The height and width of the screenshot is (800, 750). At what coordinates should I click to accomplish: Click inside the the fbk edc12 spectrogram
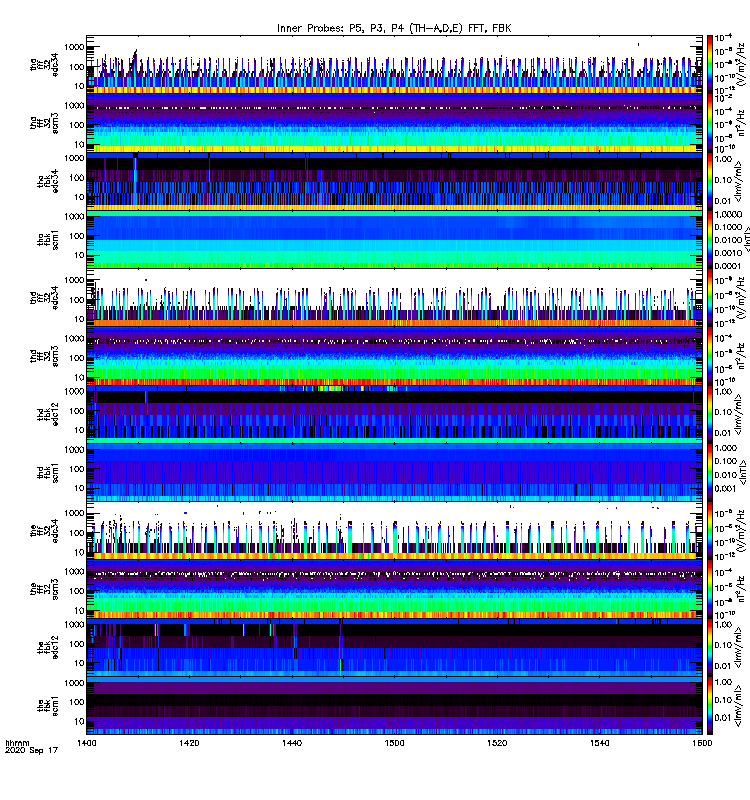394,647
